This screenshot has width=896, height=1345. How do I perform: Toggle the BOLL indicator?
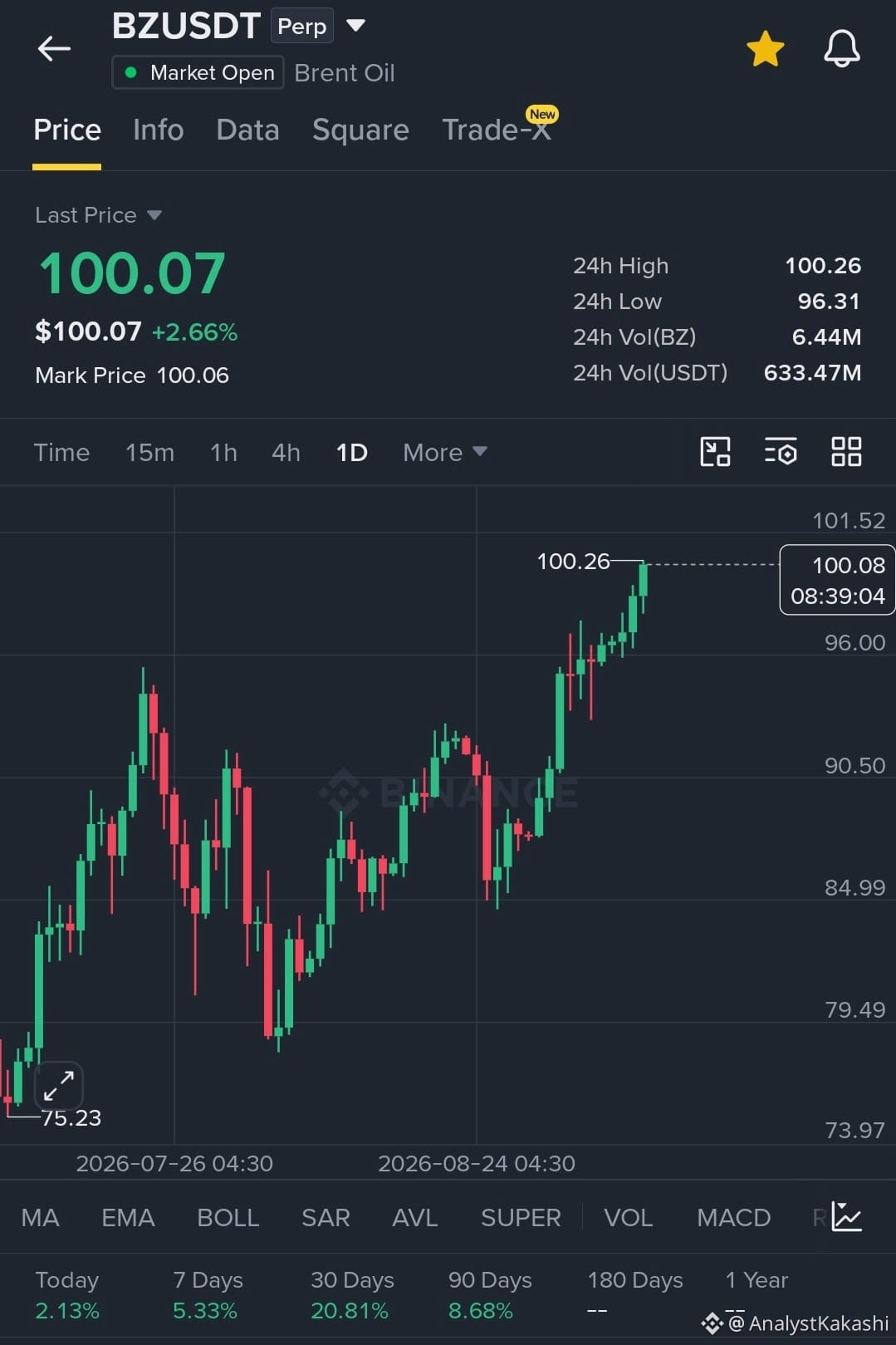click(228, 1218)
